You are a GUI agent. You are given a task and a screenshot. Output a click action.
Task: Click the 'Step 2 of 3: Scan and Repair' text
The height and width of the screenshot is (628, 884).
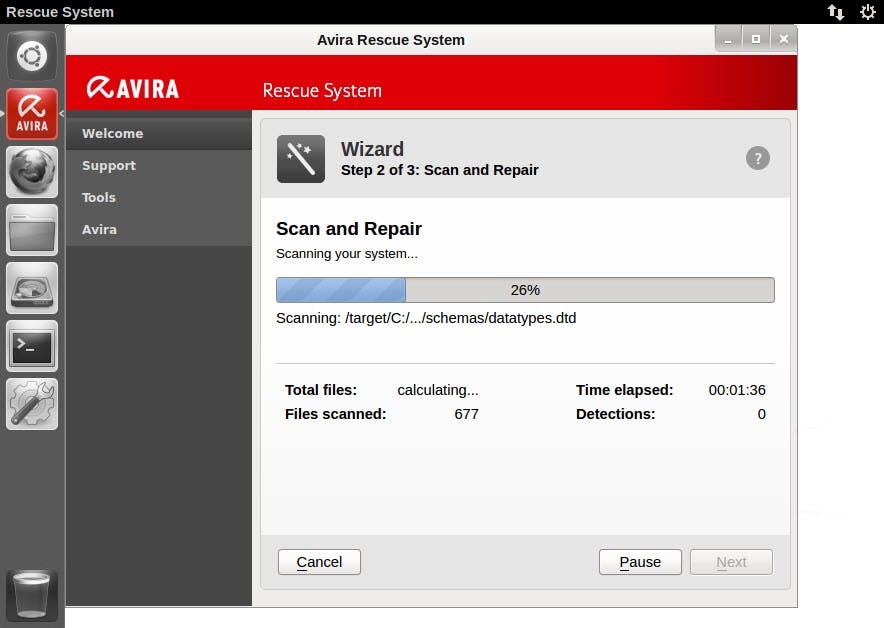coord(440,170)
